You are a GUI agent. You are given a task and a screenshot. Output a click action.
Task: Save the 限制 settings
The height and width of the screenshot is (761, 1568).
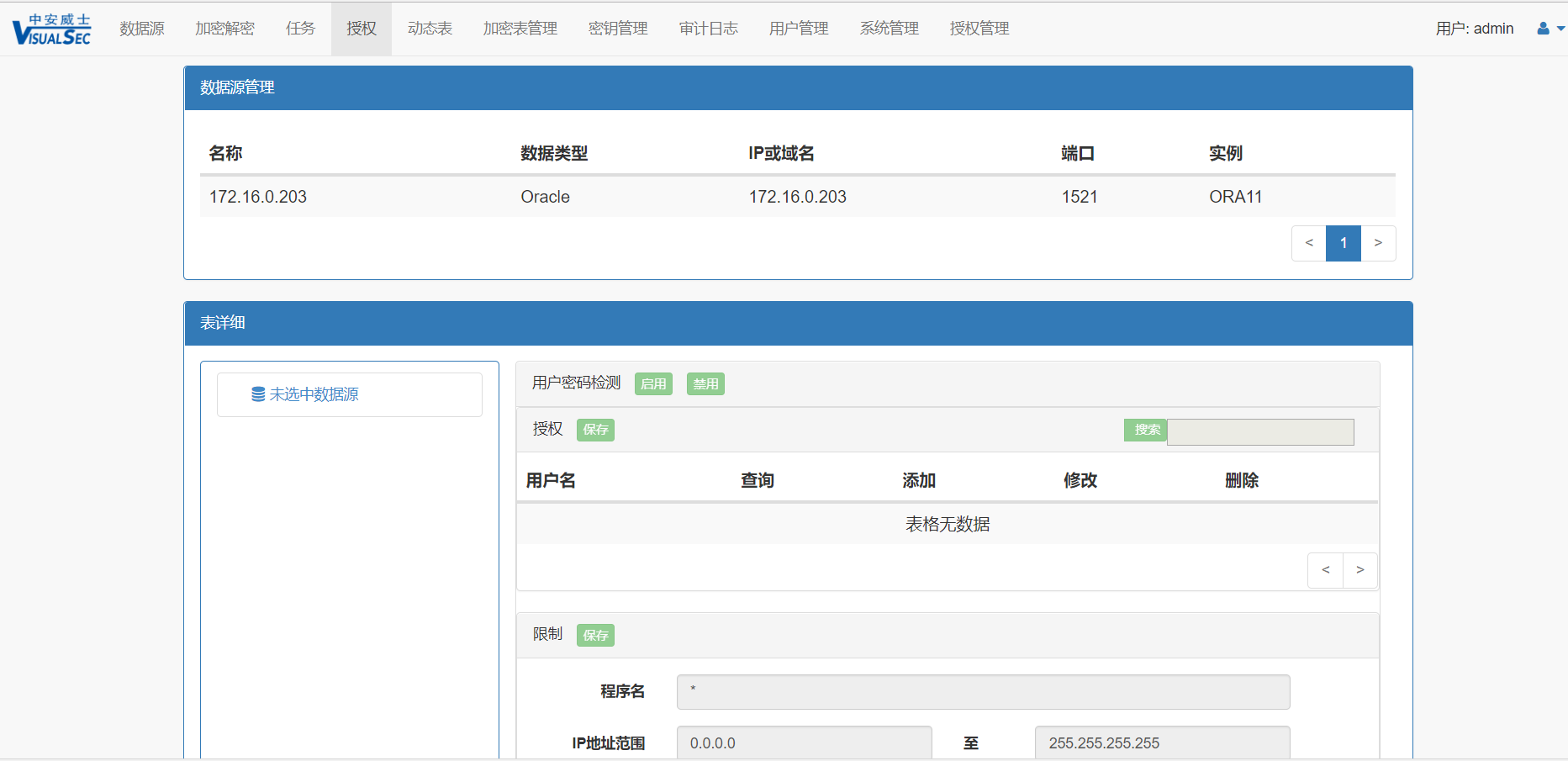(595, 635)
